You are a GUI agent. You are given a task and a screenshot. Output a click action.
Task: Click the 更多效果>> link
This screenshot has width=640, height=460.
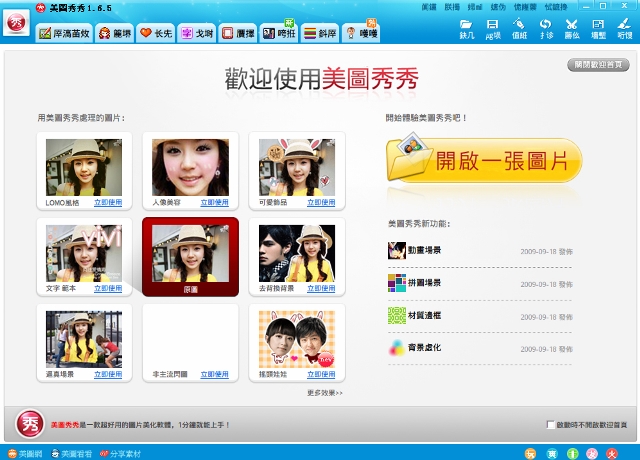pyautogui.click(x=325, y=393)
